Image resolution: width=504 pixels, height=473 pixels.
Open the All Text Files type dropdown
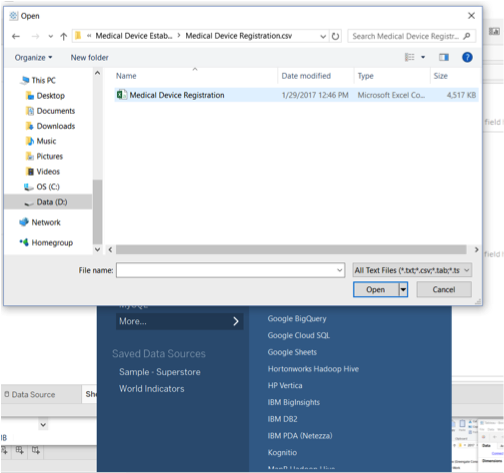[x=412, y=270]
